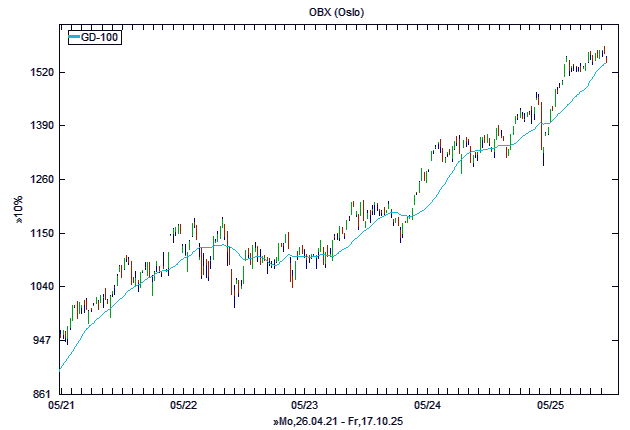Select the GD-100 legend label

[x=101, y=38]
